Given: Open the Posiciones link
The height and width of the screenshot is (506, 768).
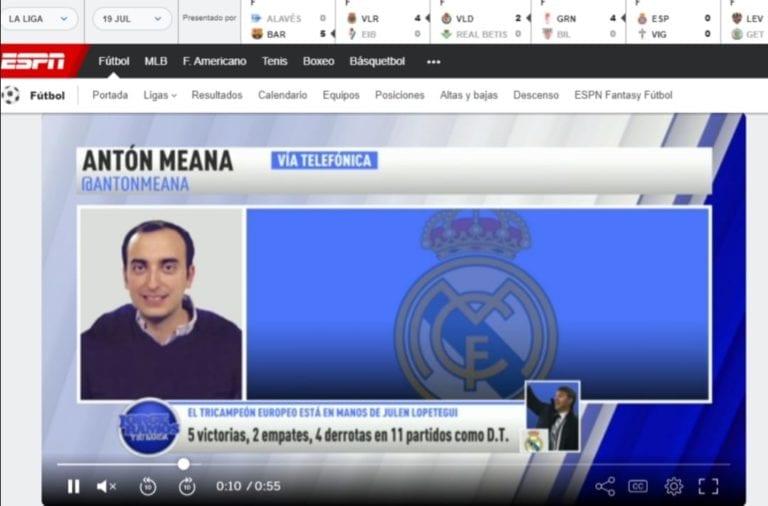Looking at the screenshot, I should pos(399,95).
